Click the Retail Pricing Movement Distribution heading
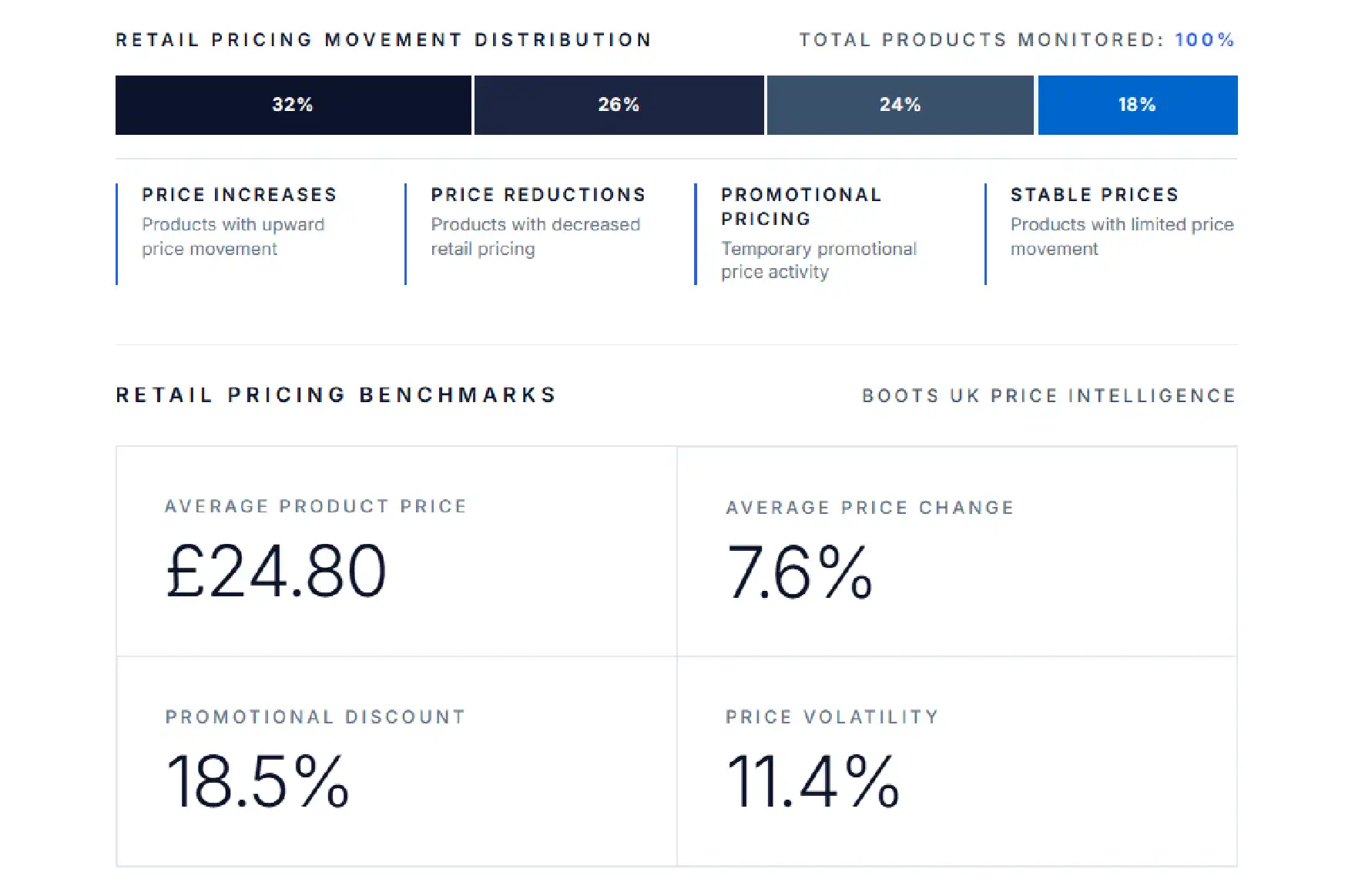1355x896 pixels. pyautogui.click(x=384, y=40)
